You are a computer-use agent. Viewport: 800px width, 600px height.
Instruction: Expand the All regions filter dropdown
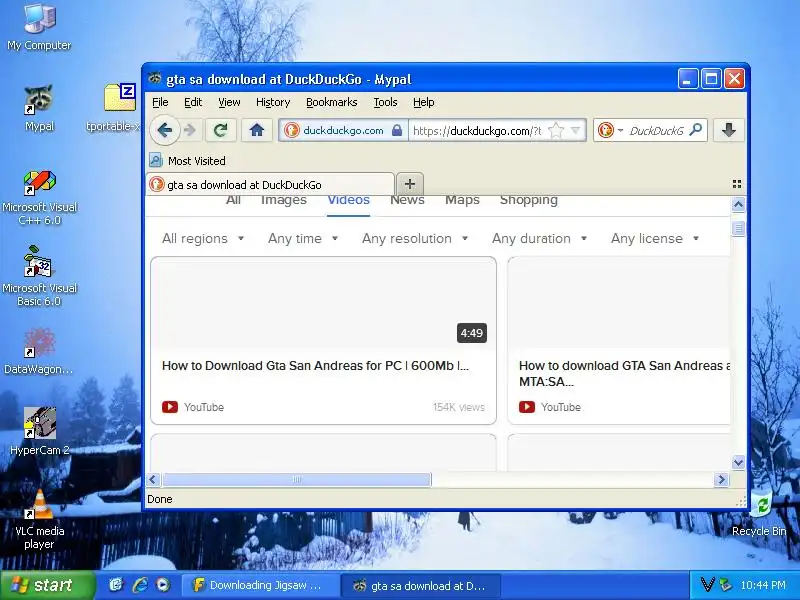pyautogui.click(x=203, y=238)
